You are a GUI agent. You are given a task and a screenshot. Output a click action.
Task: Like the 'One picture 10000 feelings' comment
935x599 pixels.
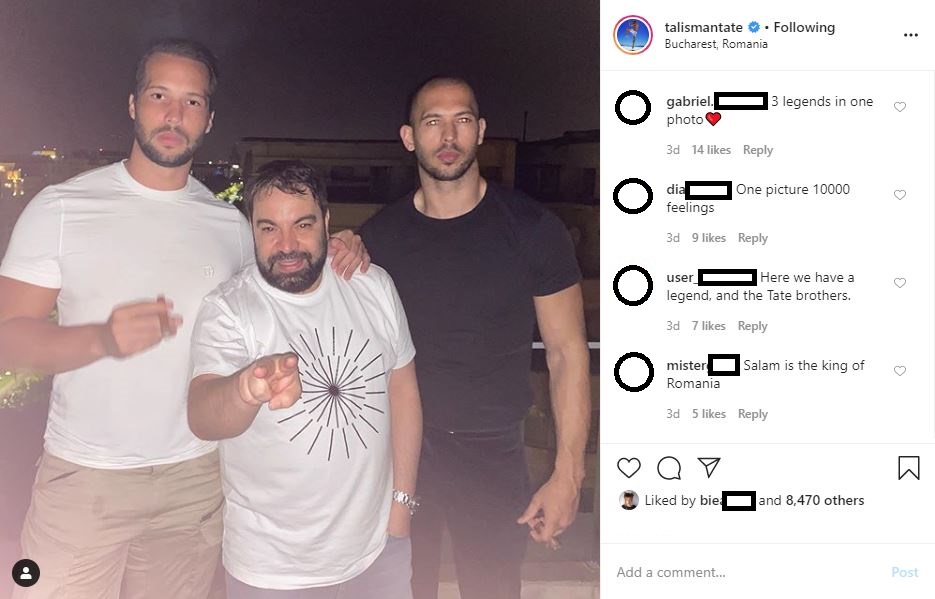click(900, 195)
